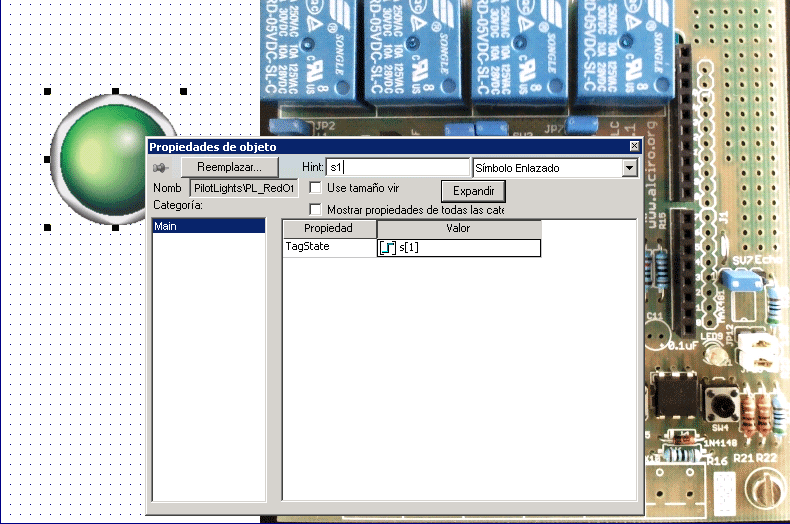Viewport: 790px width, 524px height.
Task: Click the pin icon in Propiedades de objeto
Action: point(160,168)
